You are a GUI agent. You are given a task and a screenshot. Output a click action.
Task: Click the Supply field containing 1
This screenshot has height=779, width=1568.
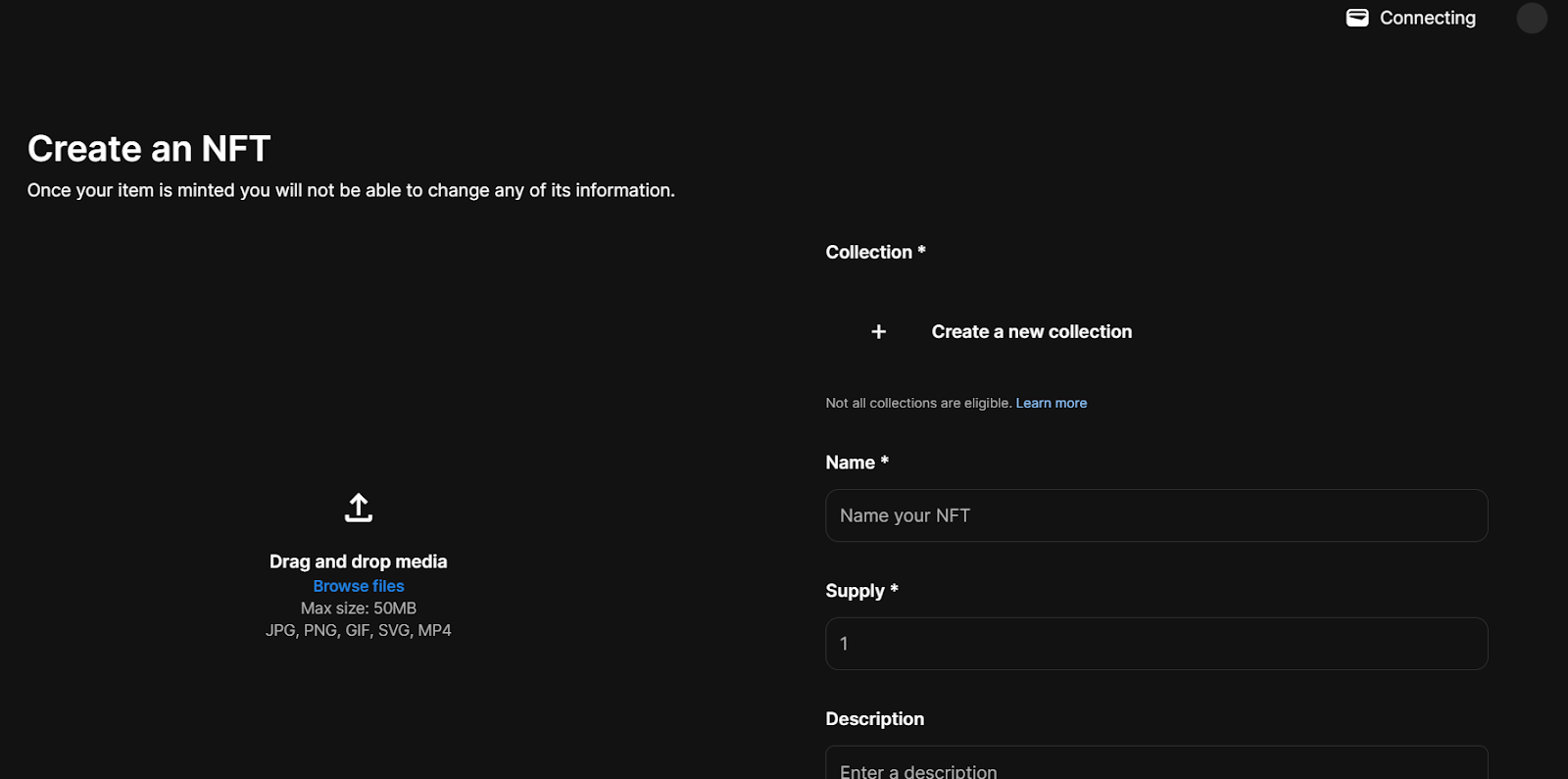(1156, 644)
